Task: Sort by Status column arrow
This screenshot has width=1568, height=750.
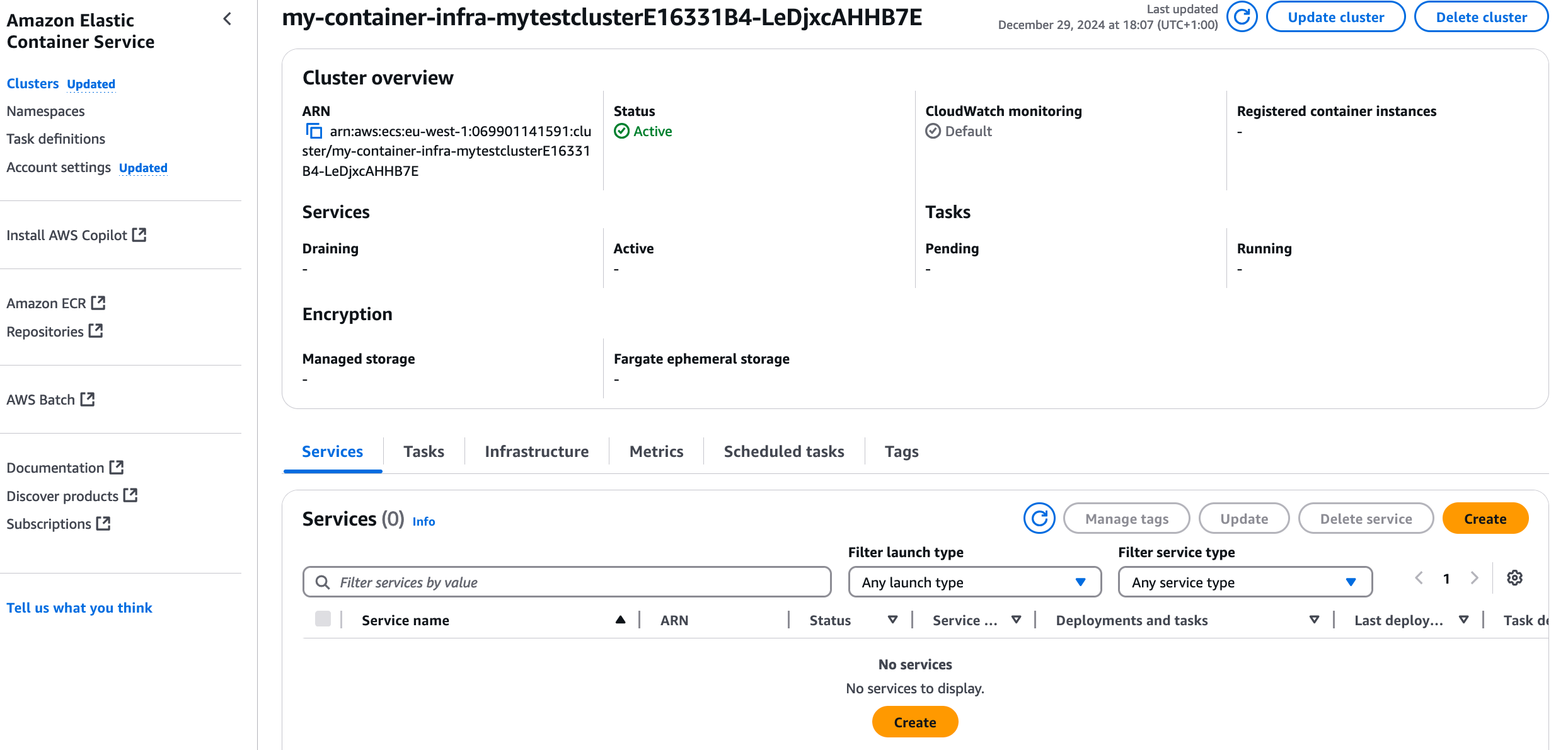Action: pos(892,620)
